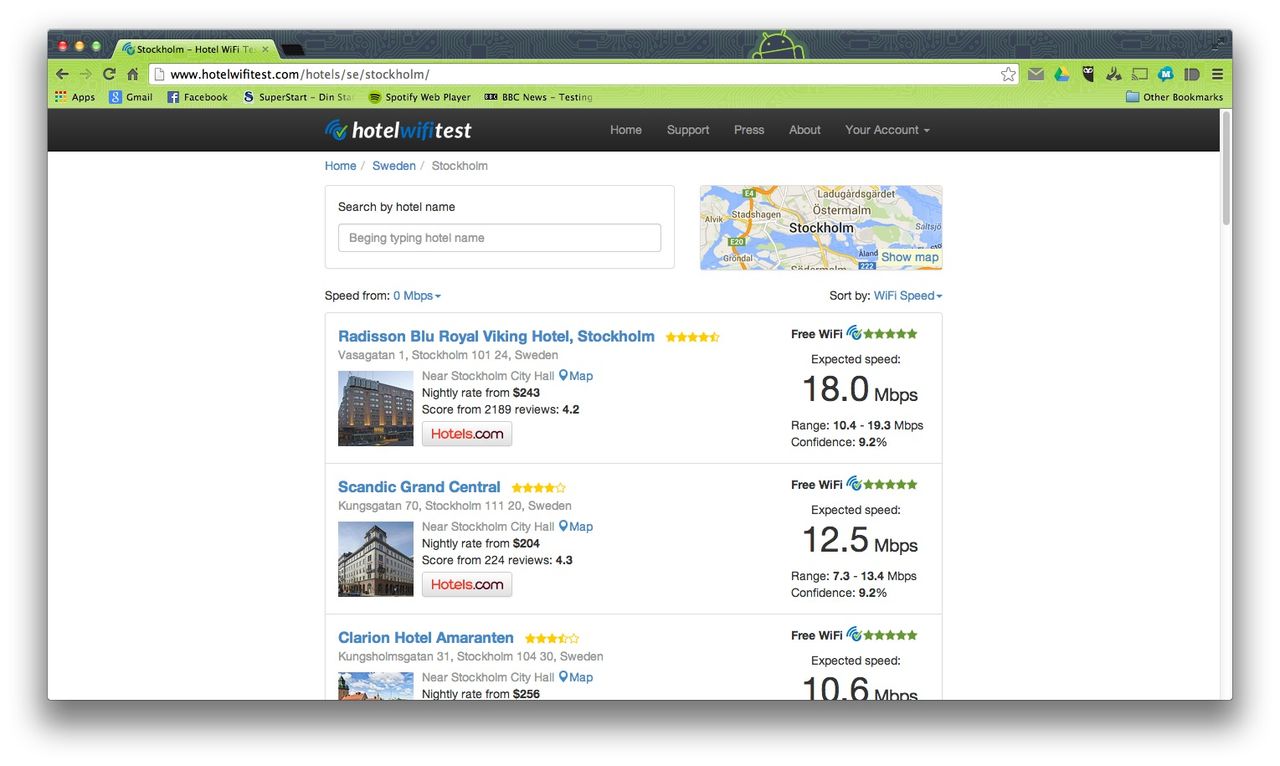Screen dimensions: 1280x766
Task: Open the Press nav menu item
Action: [749, 130]
